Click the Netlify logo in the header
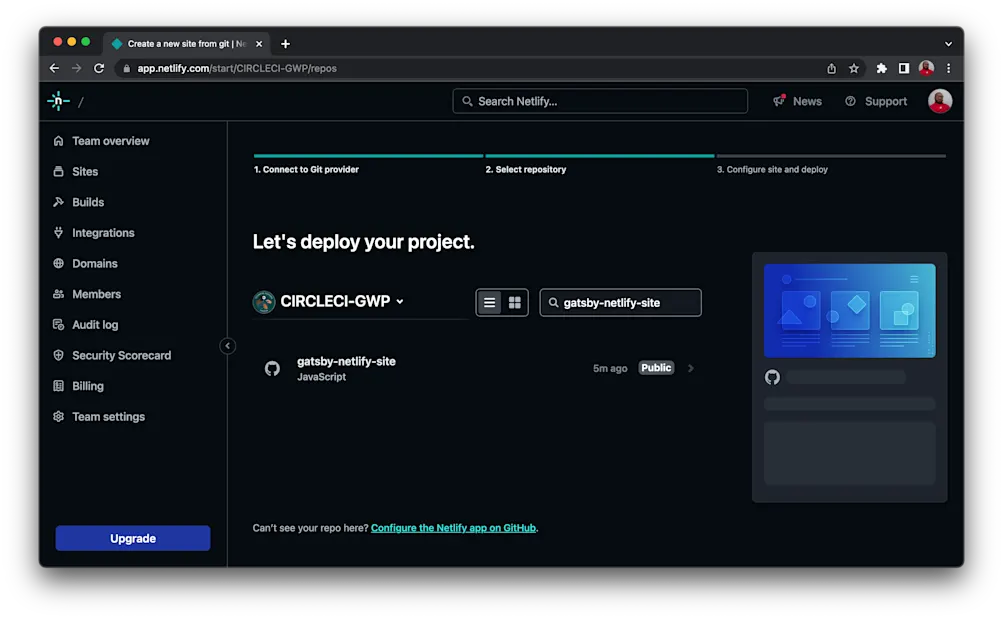This screenshot has width=1003, height=619. (x=57, y=100)
